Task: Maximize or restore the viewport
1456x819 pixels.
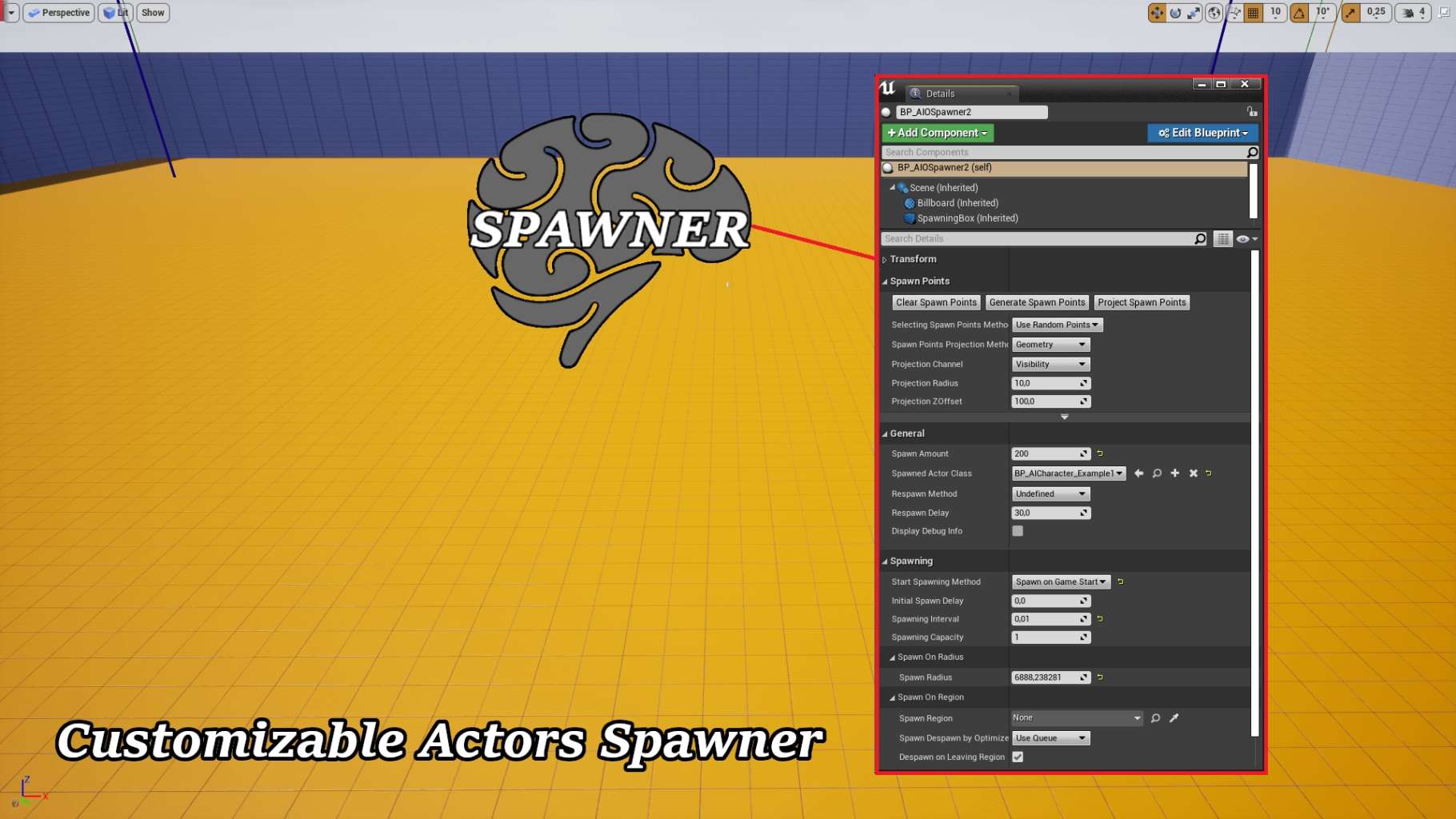Action: click(1445, 13)
